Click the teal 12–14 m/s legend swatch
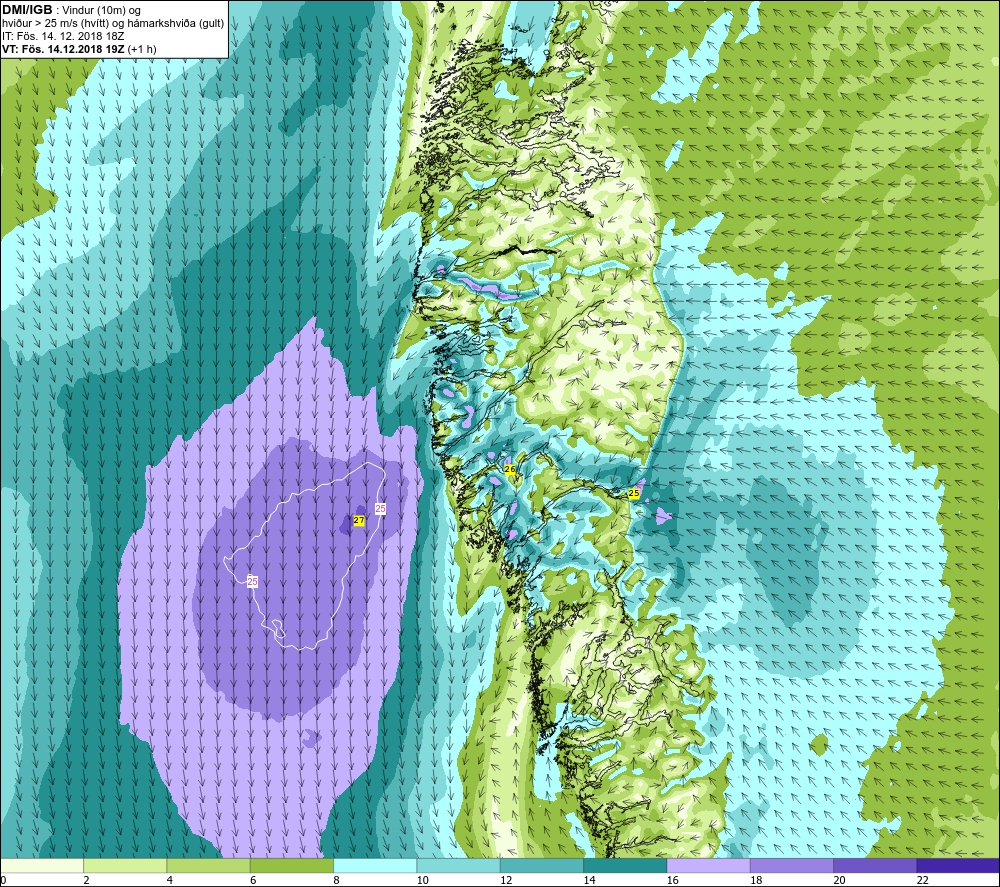1000x887 pixels. pos(541,865)
